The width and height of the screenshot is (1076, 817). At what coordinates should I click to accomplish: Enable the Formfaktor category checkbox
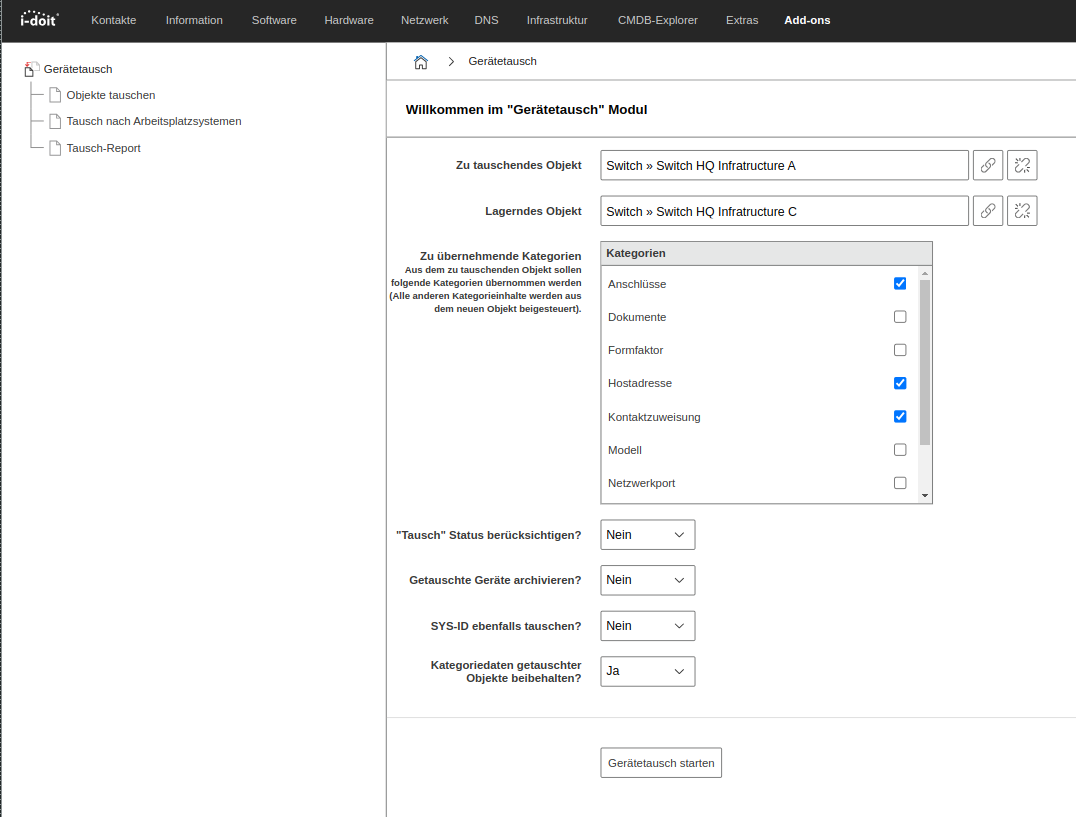900,350
